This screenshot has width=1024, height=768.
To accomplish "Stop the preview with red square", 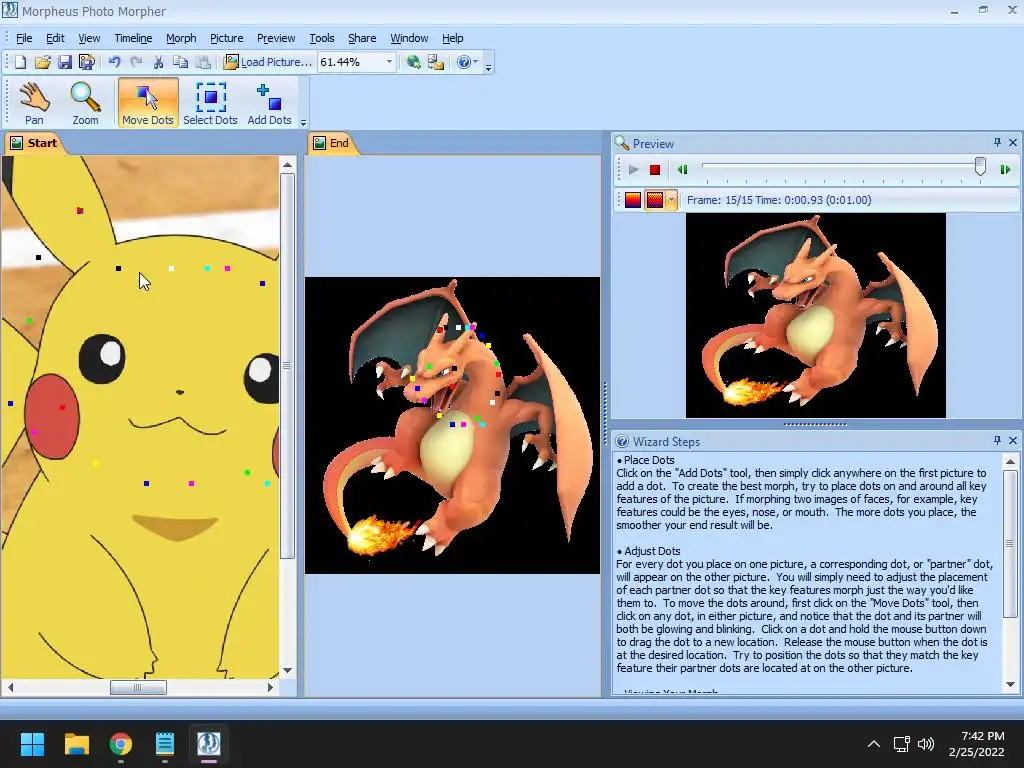I will tap(655, 170).
